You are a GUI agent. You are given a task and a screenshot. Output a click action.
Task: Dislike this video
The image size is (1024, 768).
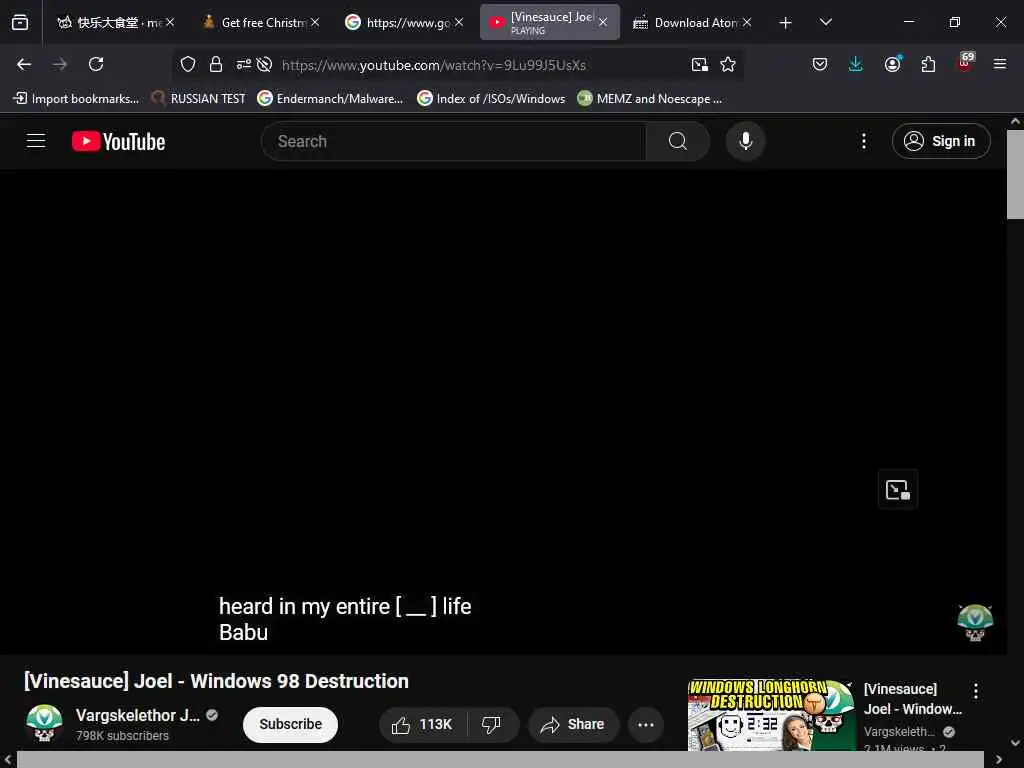coord(491,724)
